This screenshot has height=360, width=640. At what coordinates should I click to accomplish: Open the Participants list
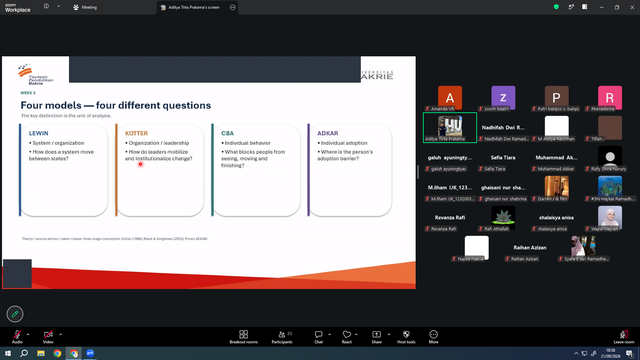click(x=282, y=337)
